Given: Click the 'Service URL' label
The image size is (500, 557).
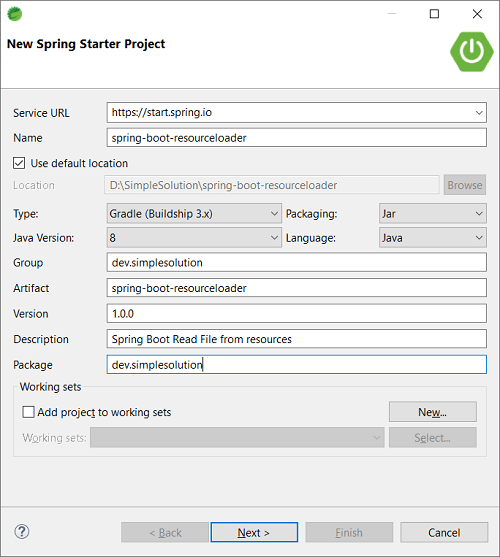Looking at the screenshot, I should pyautogui.click(x=41, y=113).
